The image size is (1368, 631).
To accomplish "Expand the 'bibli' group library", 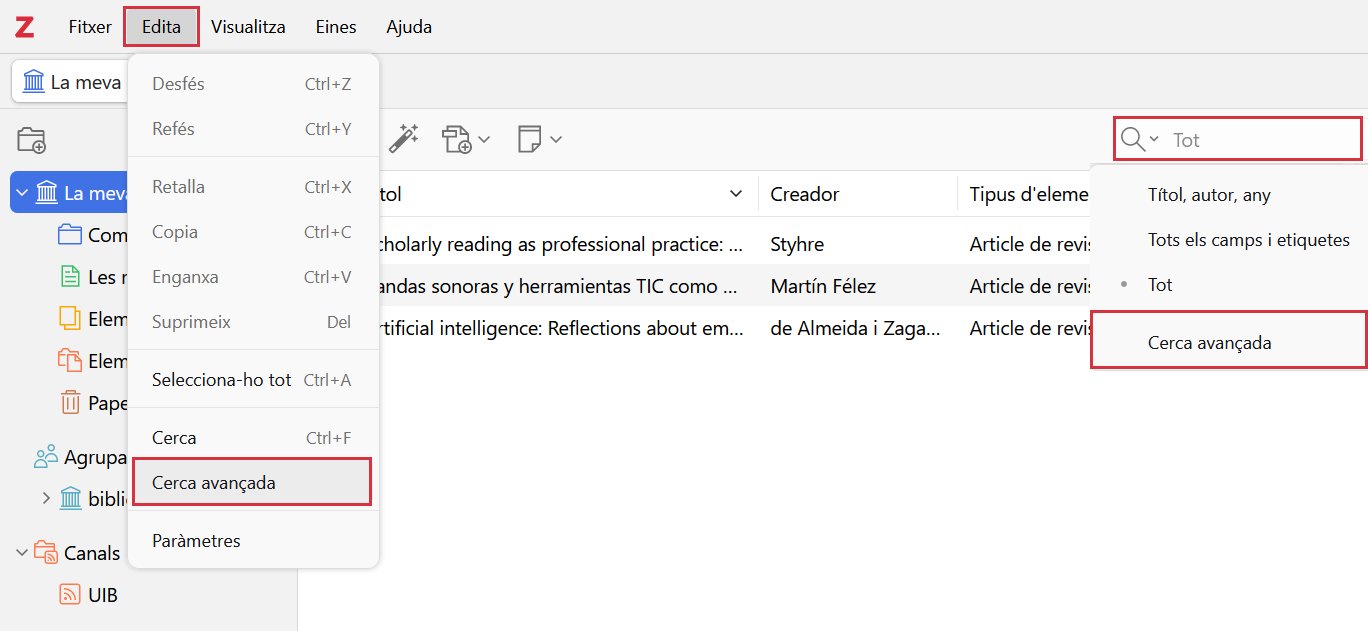I will [46, 498].
